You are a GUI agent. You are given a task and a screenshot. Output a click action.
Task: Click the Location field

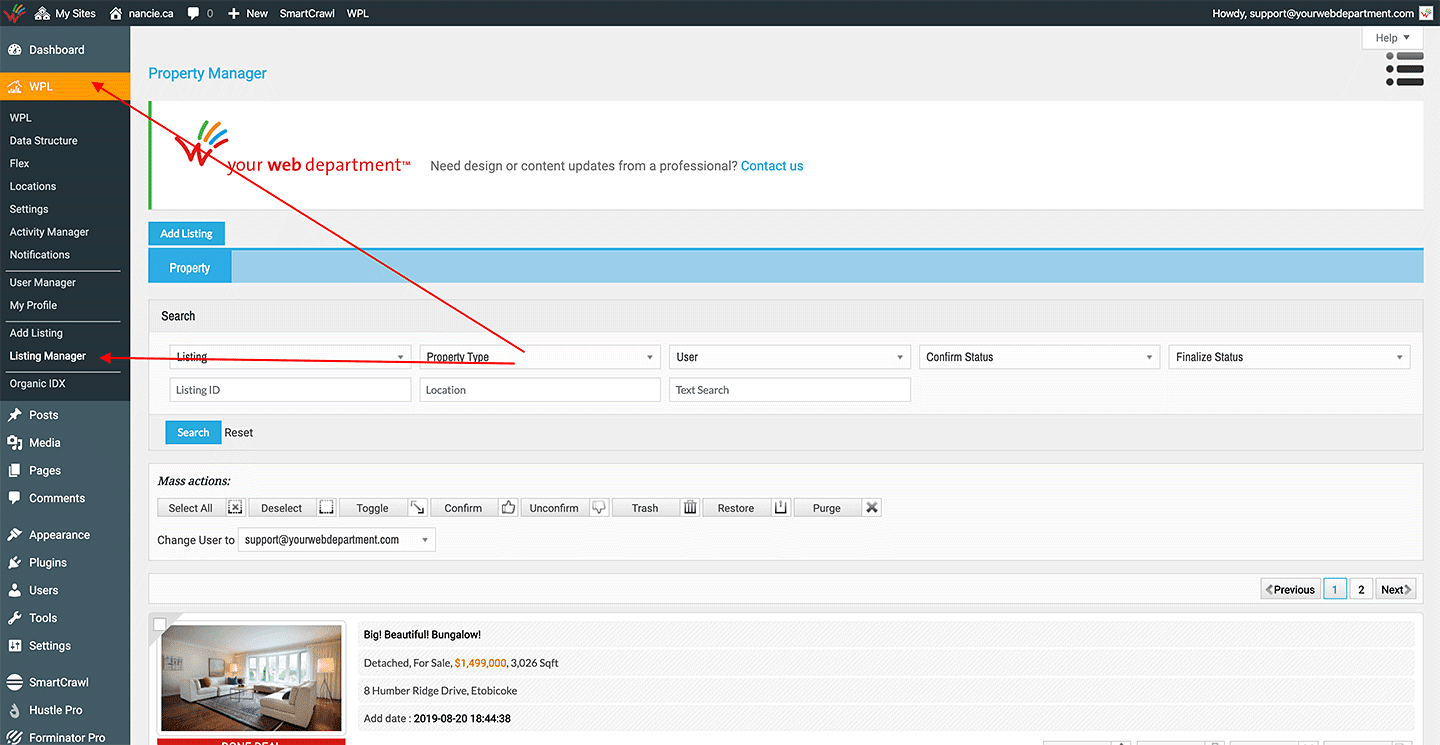pyautogui.click(x=540, y=390)
